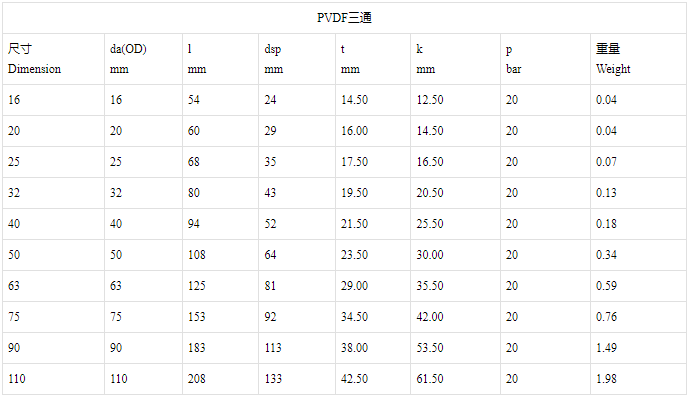
Task: Click t value 38.00 in the 90 row
Action: click(x=355, y=348)
